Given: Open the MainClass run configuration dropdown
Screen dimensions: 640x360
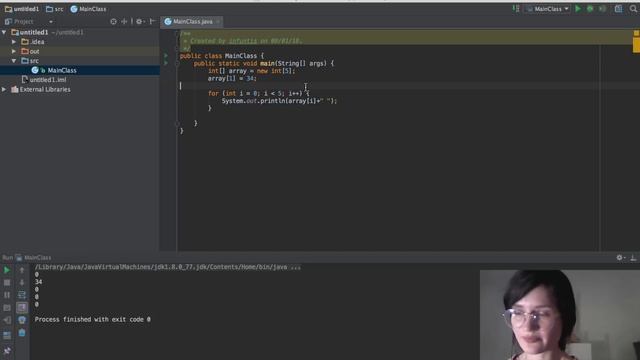Looking at the screenshot, I should (x=548, y=9).
